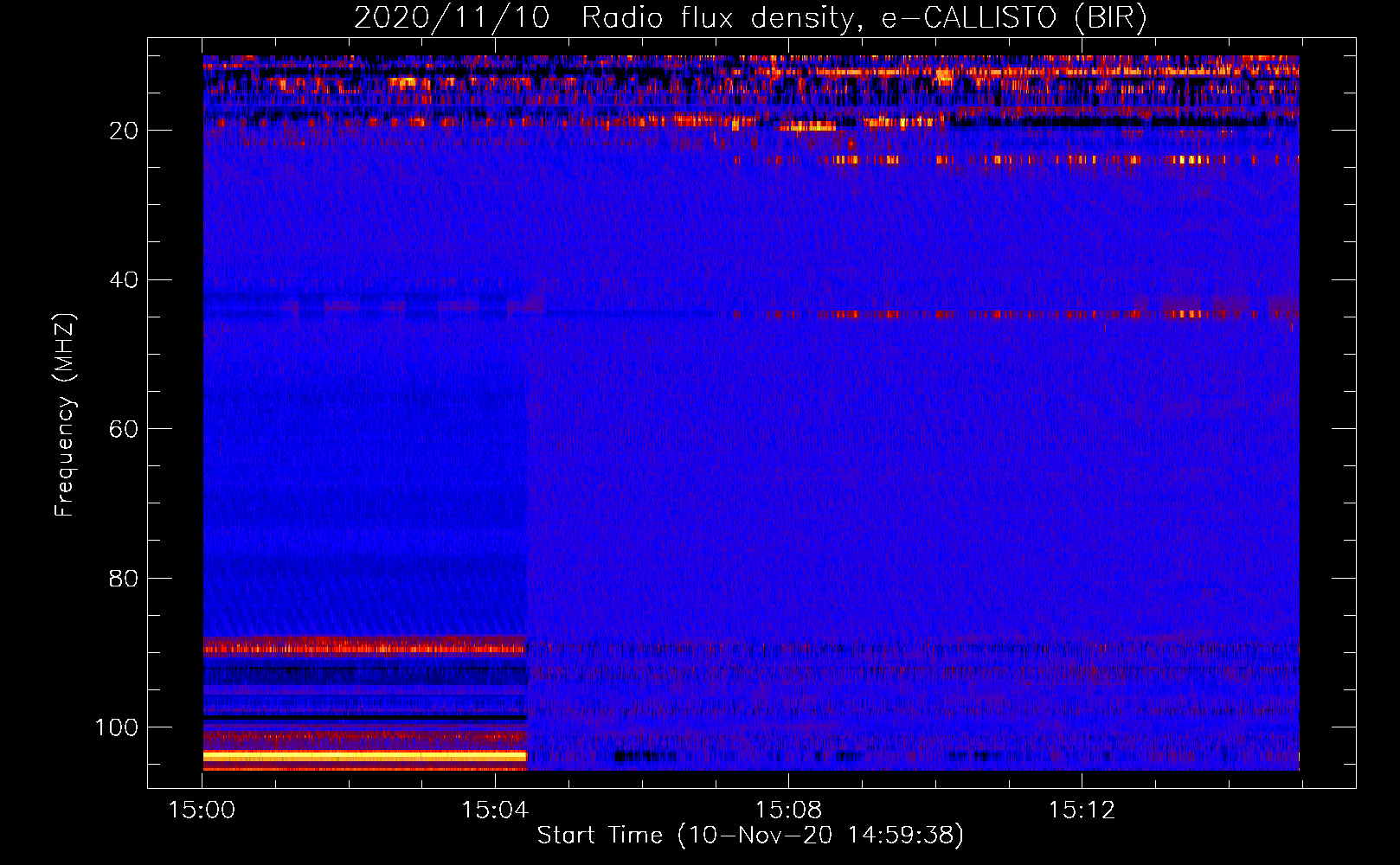Click the '20' frequency tick label
Image resolution: width=1400 pixels, height=865 pixels.
tap(124, 131)
